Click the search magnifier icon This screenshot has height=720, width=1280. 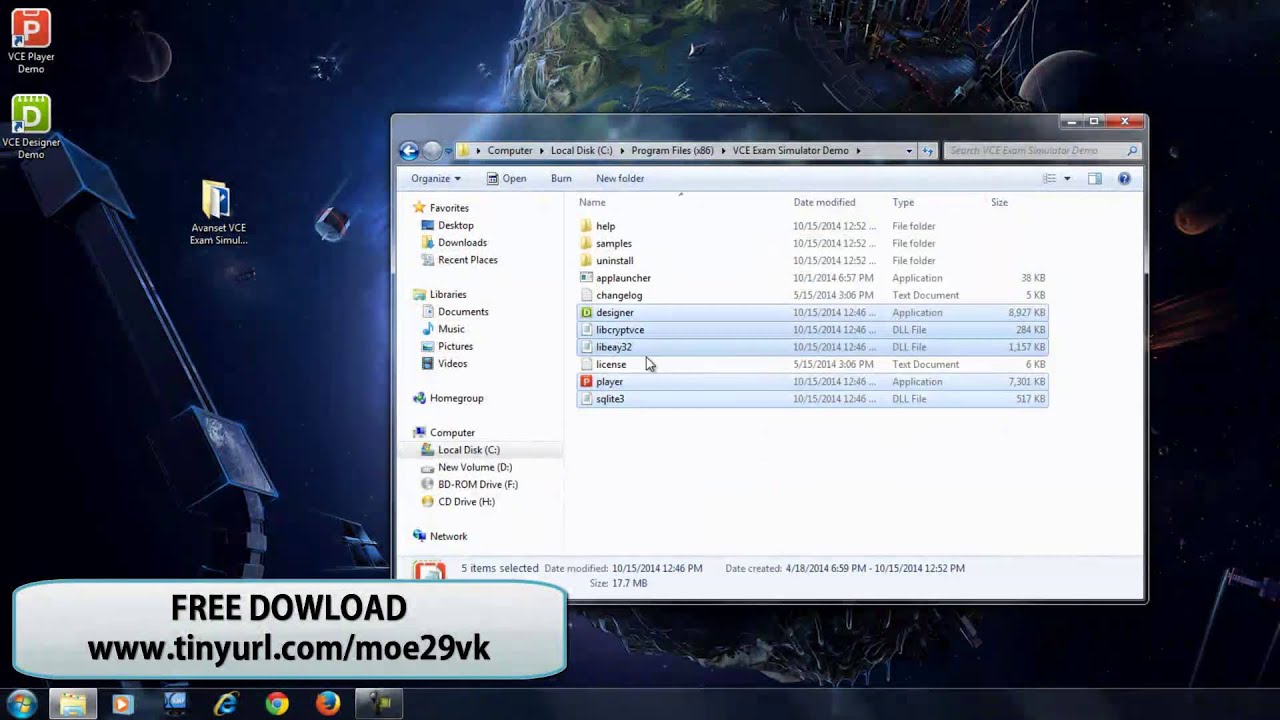[1132, 151]
